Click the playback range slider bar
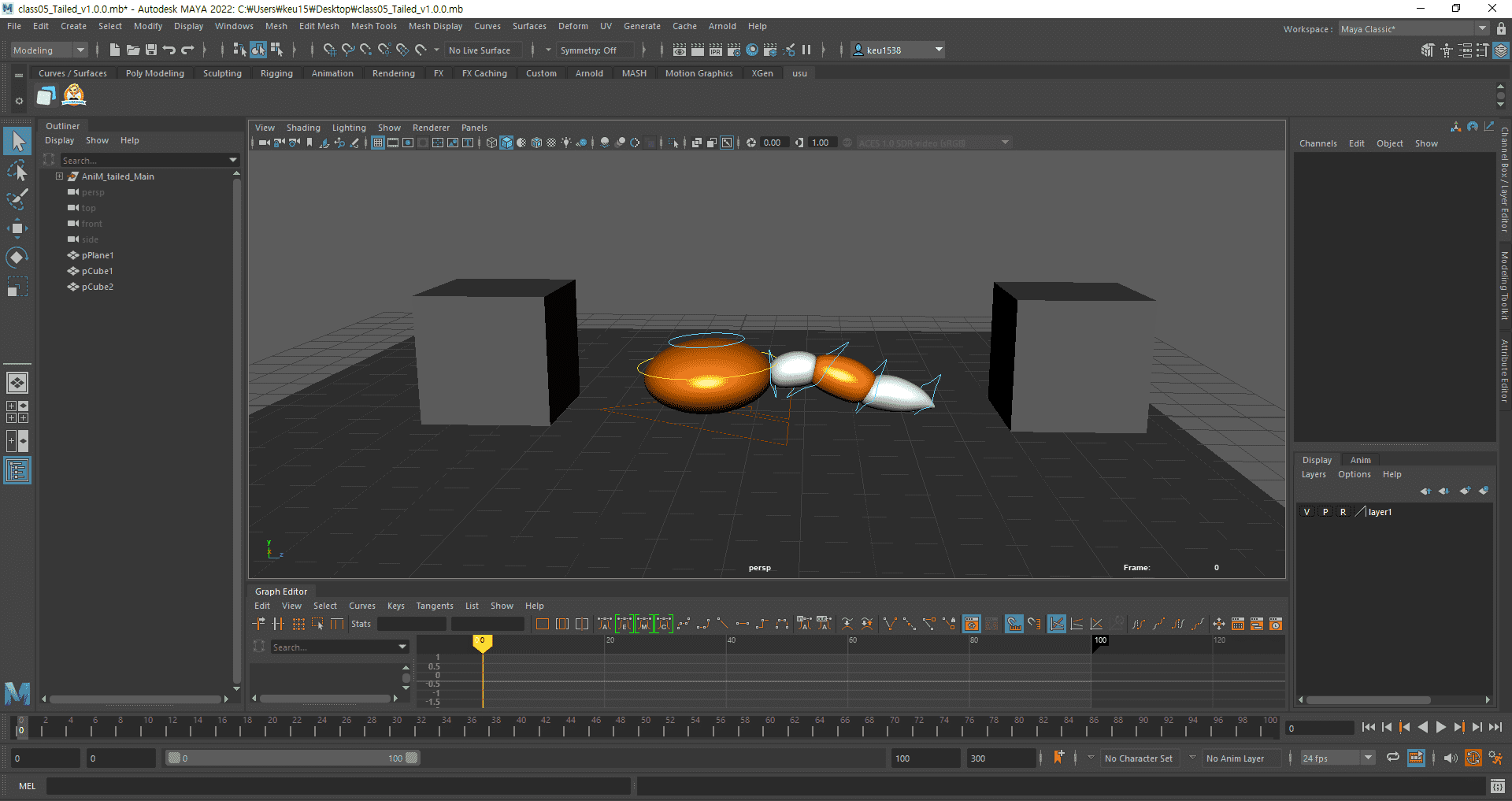 [291, 758]
